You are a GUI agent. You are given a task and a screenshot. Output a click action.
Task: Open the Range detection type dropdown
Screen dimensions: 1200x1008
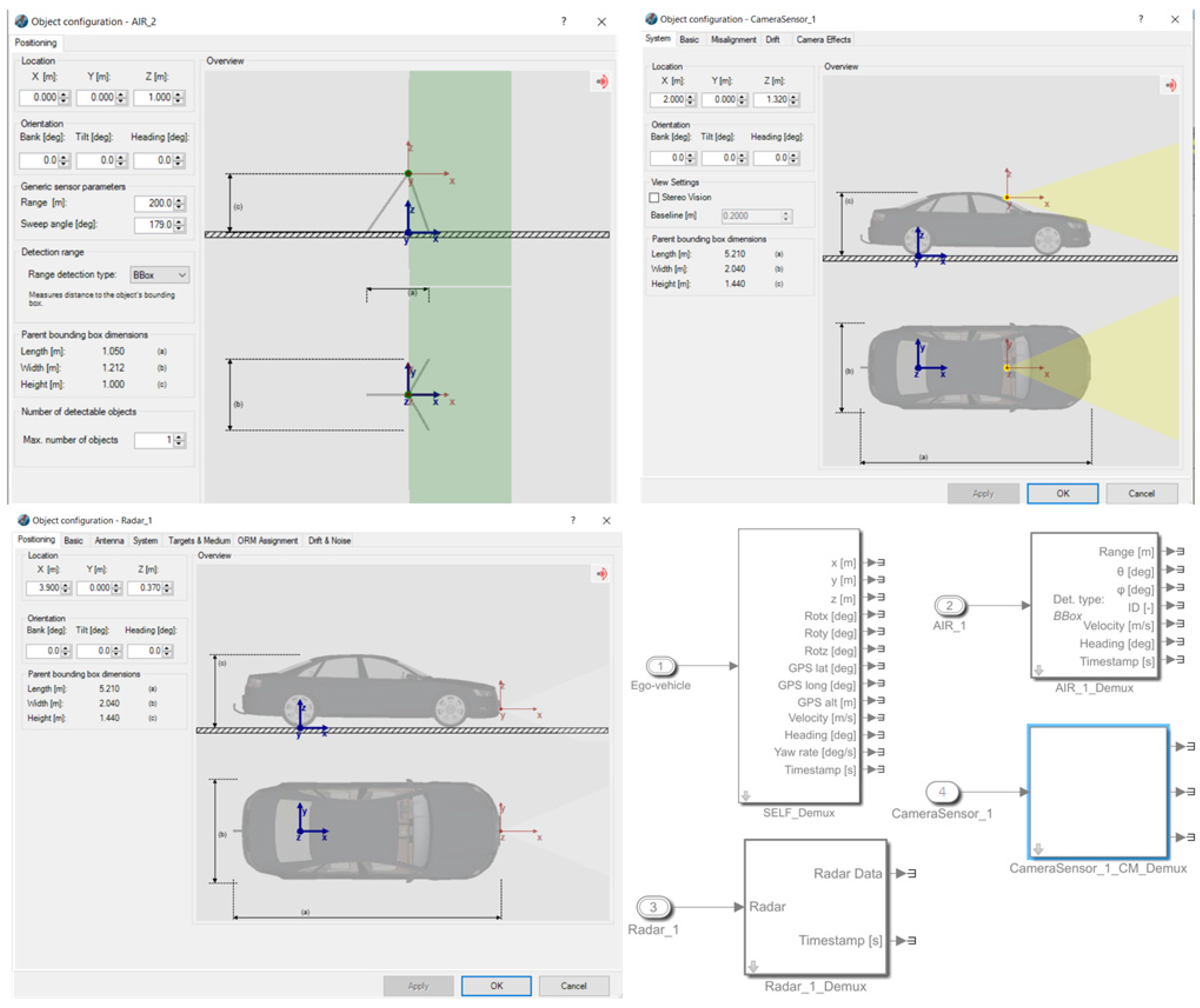159,275
